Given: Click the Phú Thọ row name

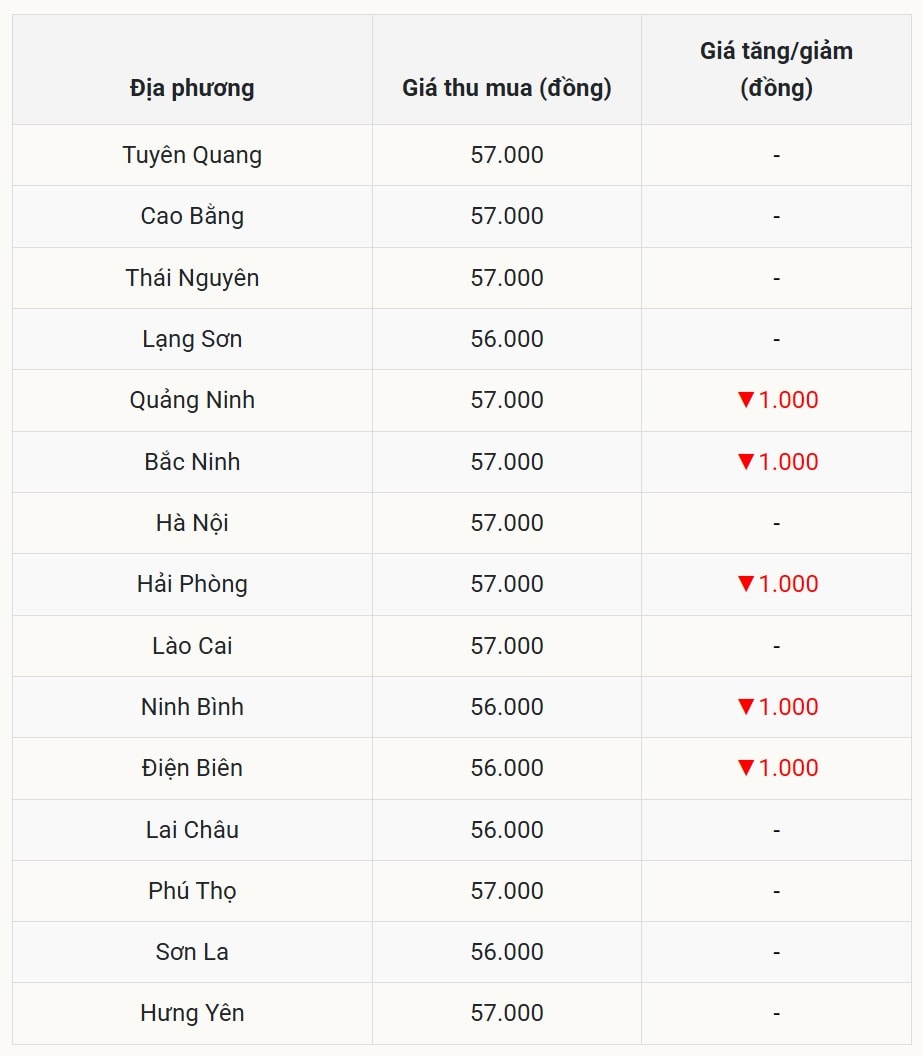Looking at the screenshot, I should (192, 891).
